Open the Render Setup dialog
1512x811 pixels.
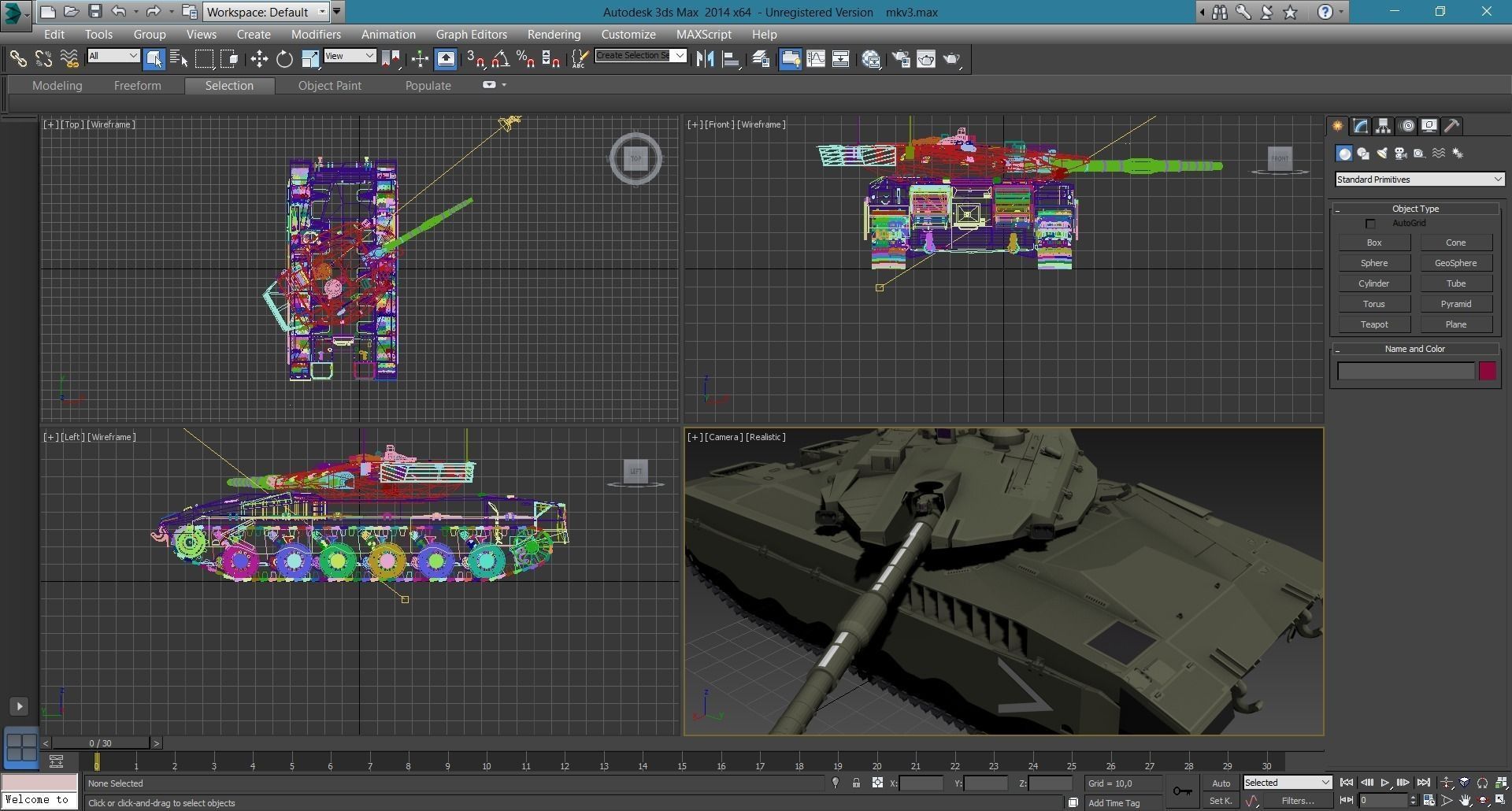pos(901,59)
